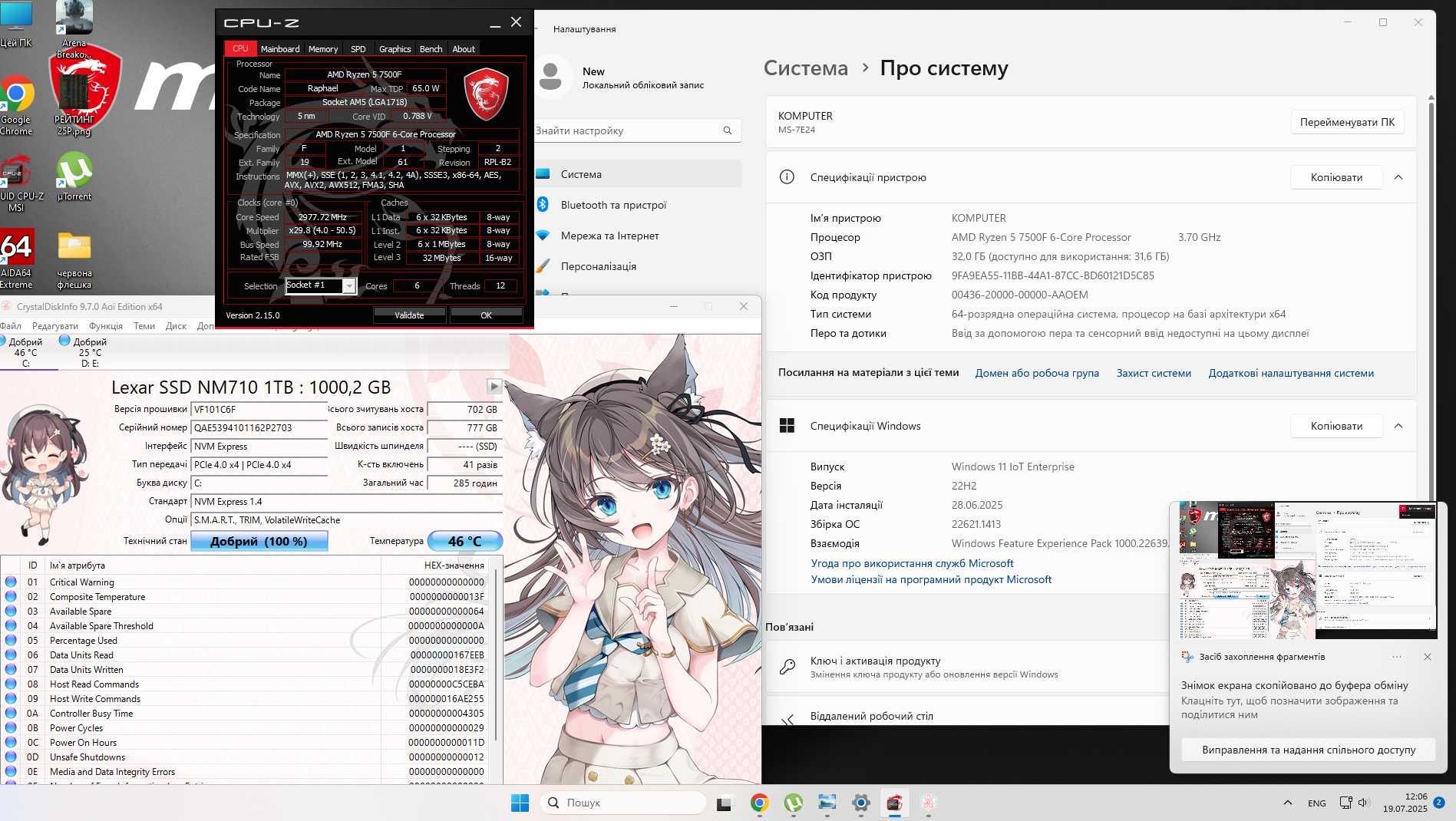The image size is (1456, 821).
Task: Collapse the Специфікації пристрою section
Action: click(x=1398, y=177)
